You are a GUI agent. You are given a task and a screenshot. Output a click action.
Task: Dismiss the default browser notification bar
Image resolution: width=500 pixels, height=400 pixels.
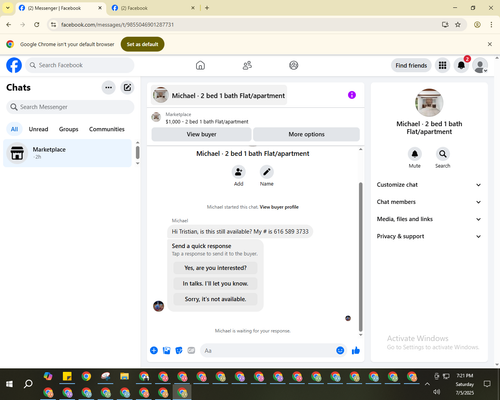point(490,44)
